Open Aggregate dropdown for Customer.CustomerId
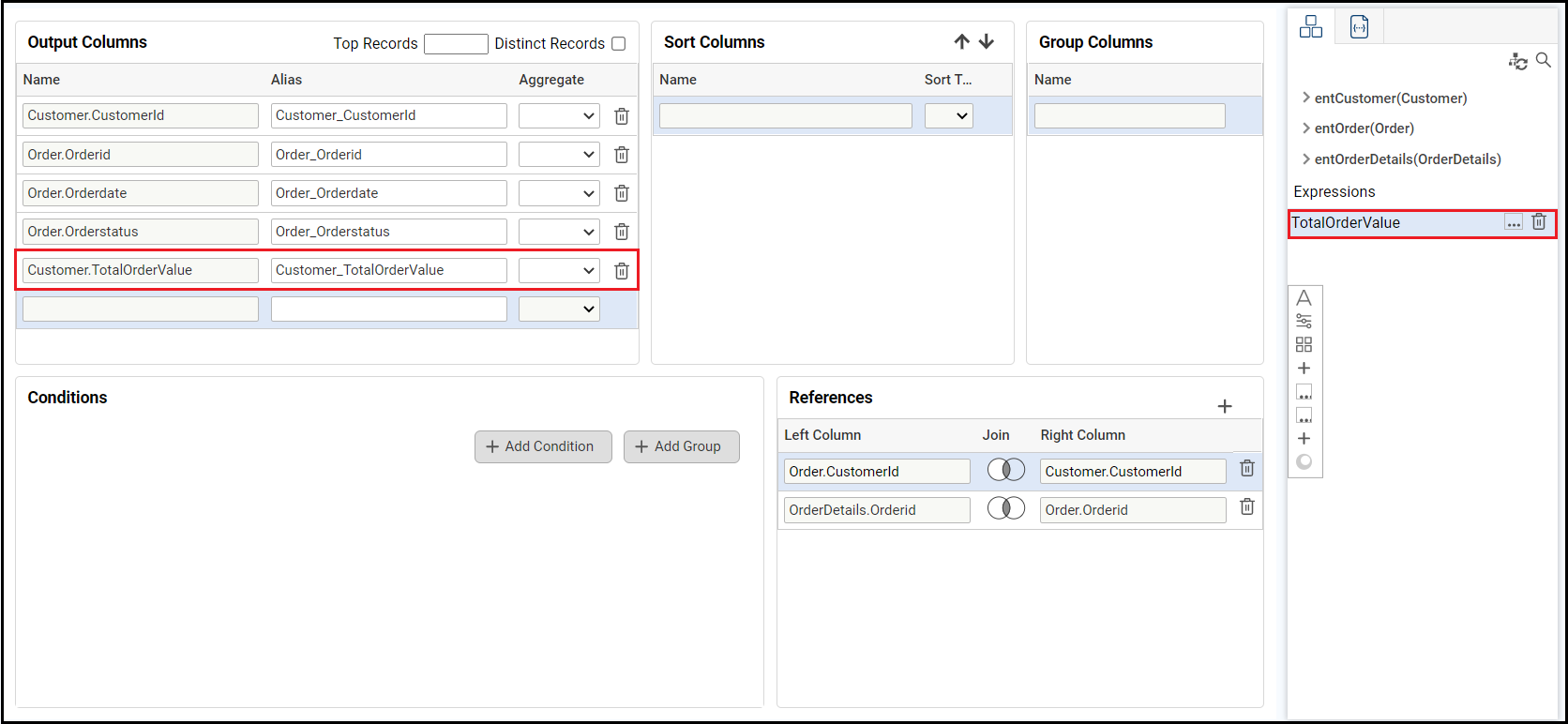This screenshot has height=724, width=1568. tap(559, 116)
